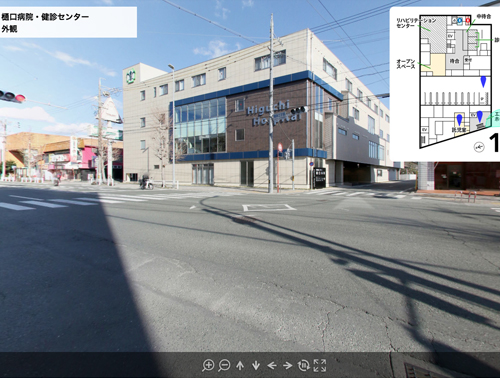Rotate the view right with right arrow

point(288,366)
